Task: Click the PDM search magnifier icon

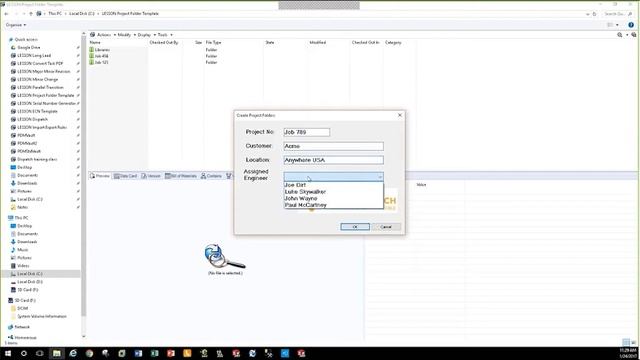Action: pos(620,35)
